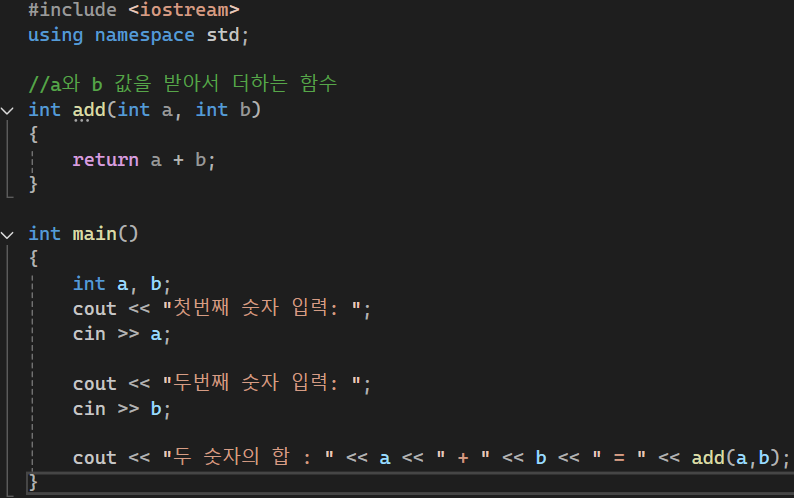Image resolution: width=794 pixels, height=498 pixels.
Task: Click the 'main' function name
Action: 95,234
